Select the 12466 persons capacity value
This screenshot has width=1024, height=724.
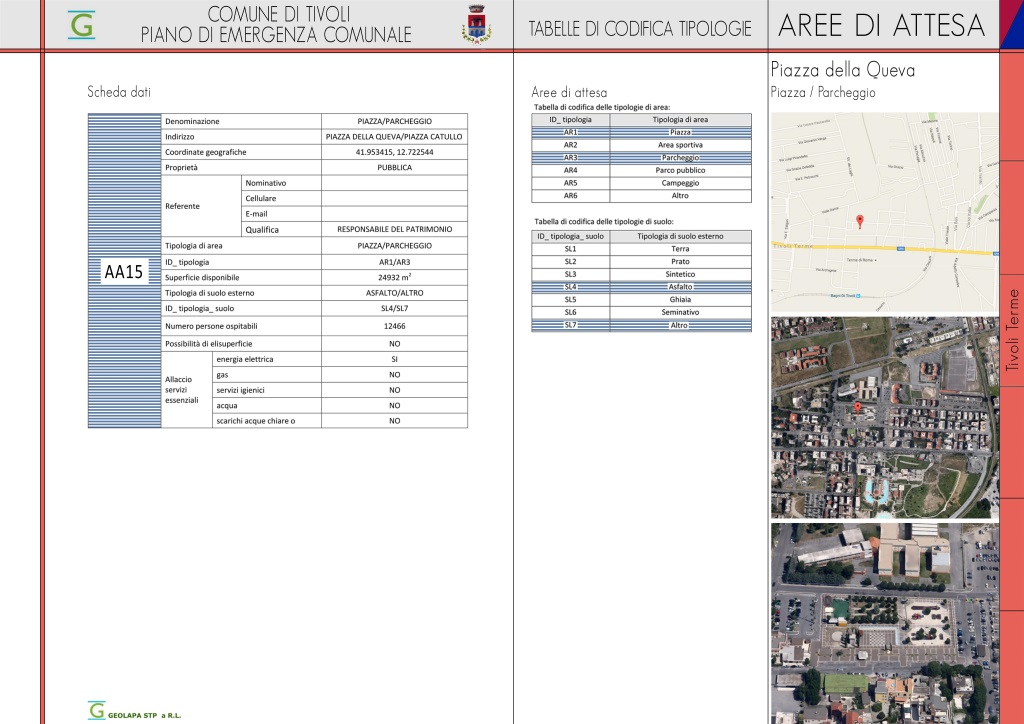coord(394,326)
